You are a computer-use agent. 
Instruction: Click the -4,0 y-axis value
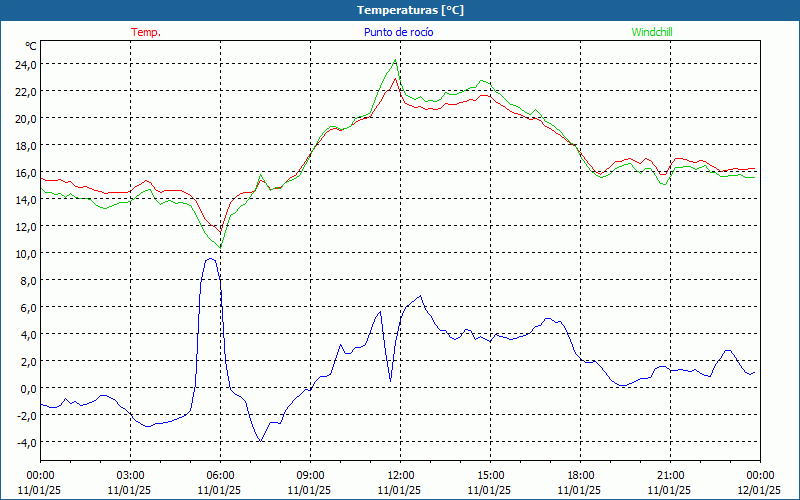click(27, 442)
